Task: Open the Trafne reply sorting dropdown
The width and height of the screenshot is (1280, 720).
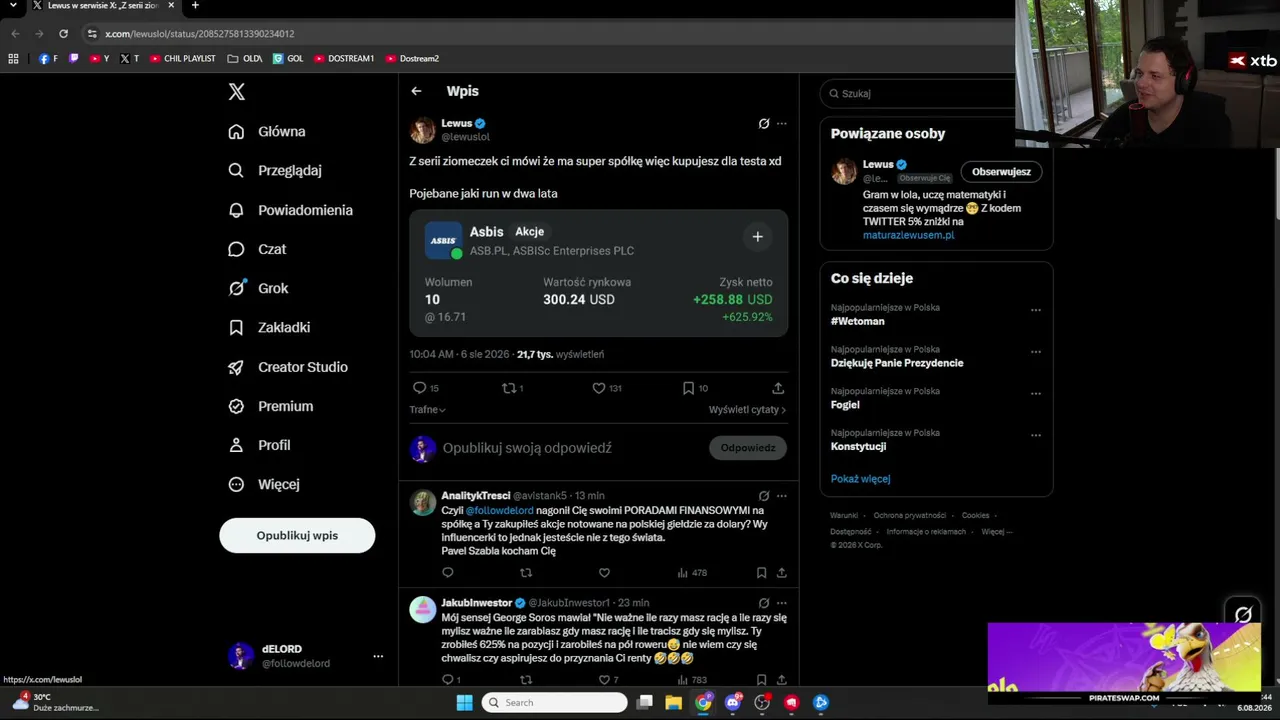Action: tap(427, 410)
